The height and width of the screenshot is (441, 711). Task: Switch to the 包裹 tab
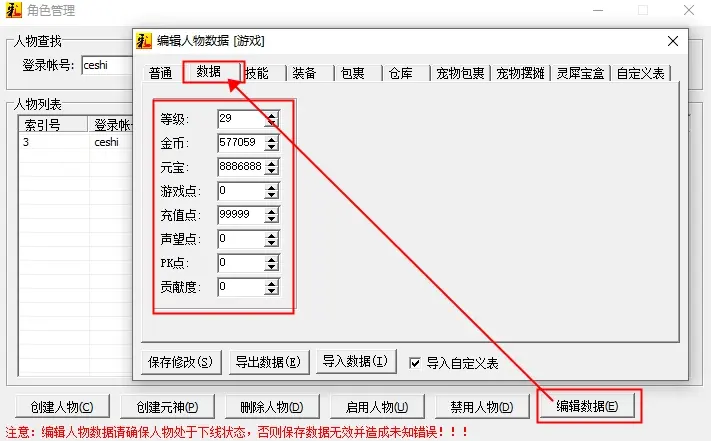coord(352,73)
